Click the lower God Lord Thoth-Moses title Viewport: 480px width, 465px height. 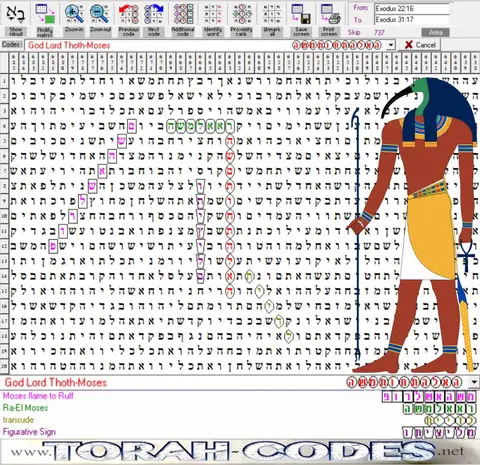coord(56,382)
